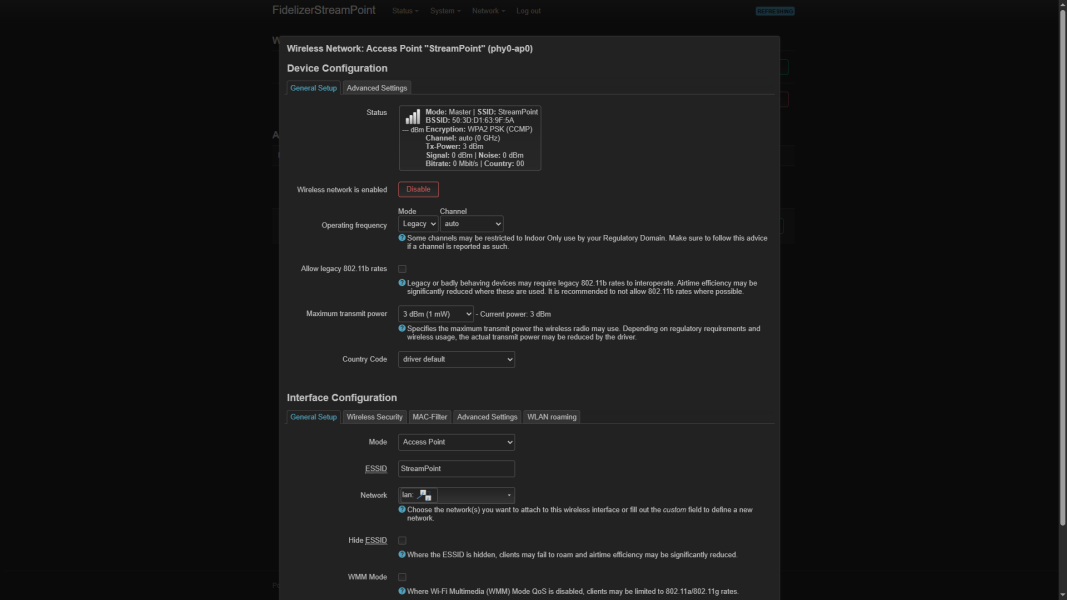Open the MAC-Filter tab

point(429,417)
